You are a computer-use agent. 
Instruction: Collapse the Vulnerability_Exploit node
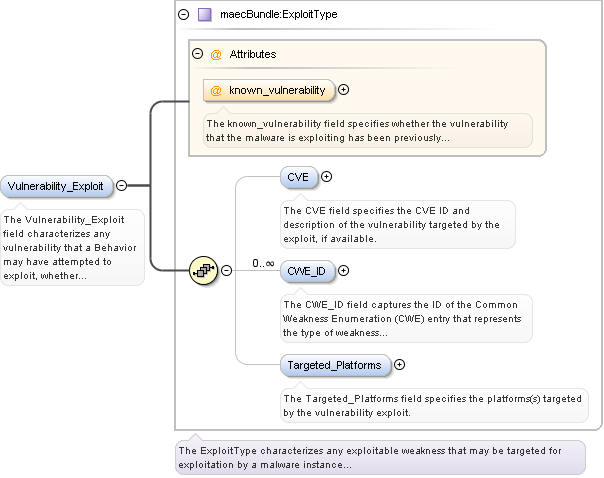121,185
